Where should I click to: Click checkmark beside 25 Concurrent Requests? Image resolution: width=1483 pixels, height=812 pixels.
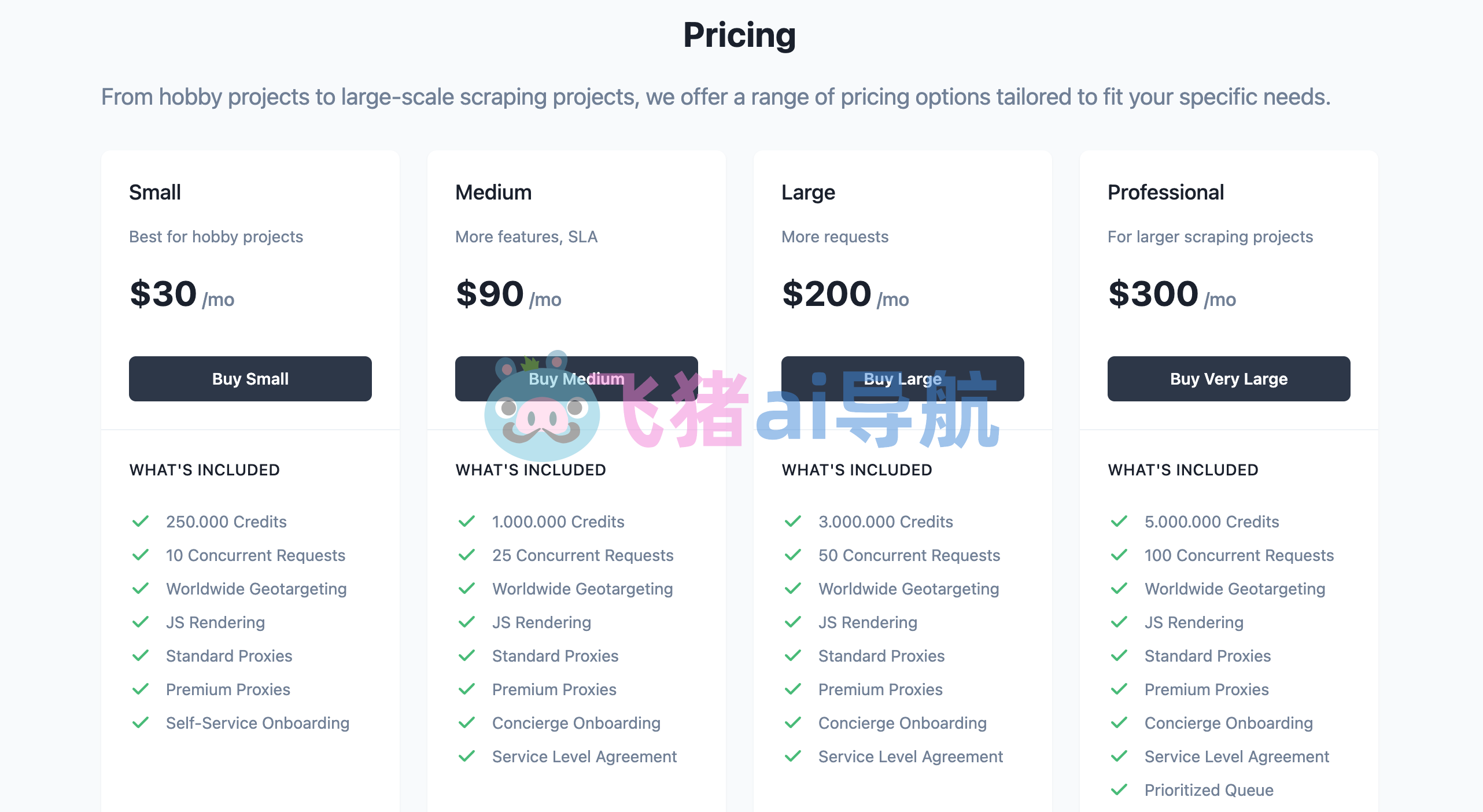467,555
